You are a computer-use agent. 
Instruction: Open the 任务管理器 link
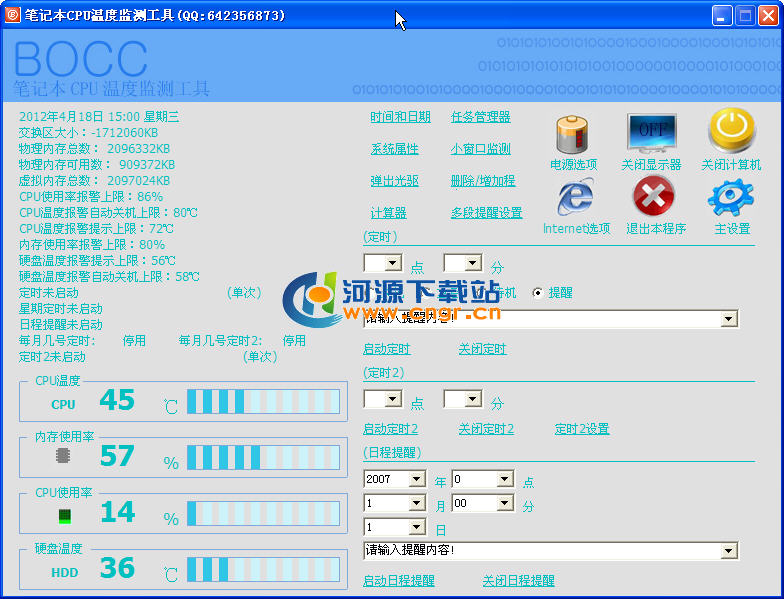(480, 117)
